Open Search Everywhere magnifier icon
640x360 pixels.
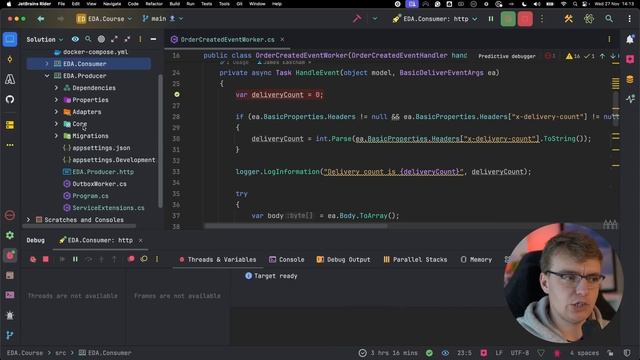609,19
